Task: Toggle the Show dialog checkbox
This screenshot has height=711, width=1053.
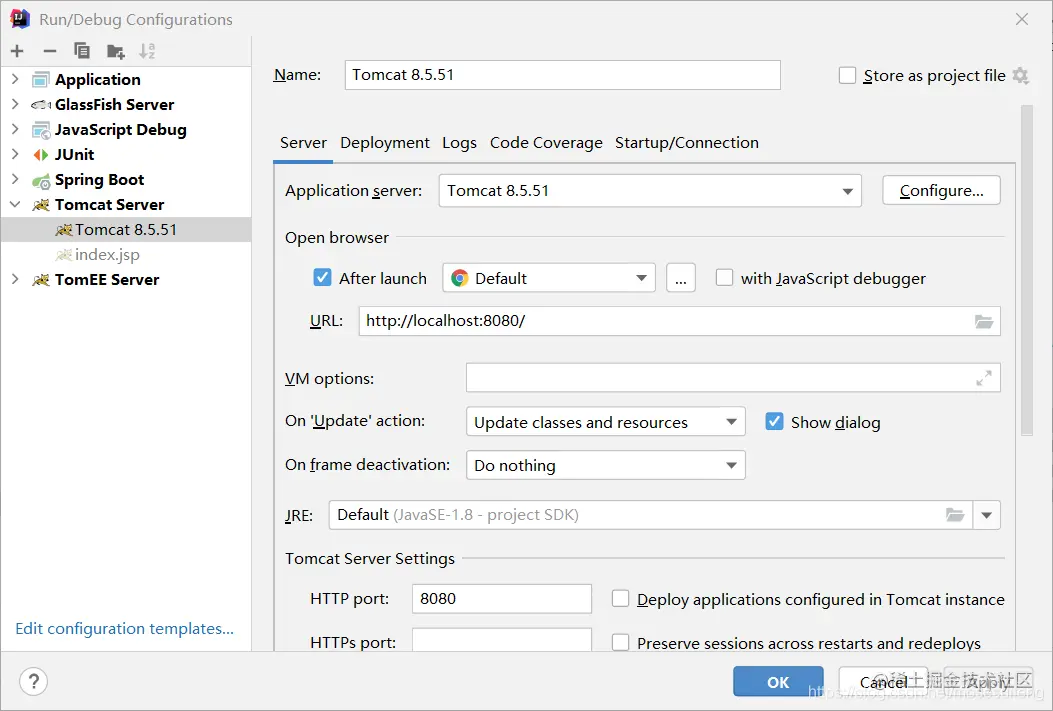Action: coord(774,422)
